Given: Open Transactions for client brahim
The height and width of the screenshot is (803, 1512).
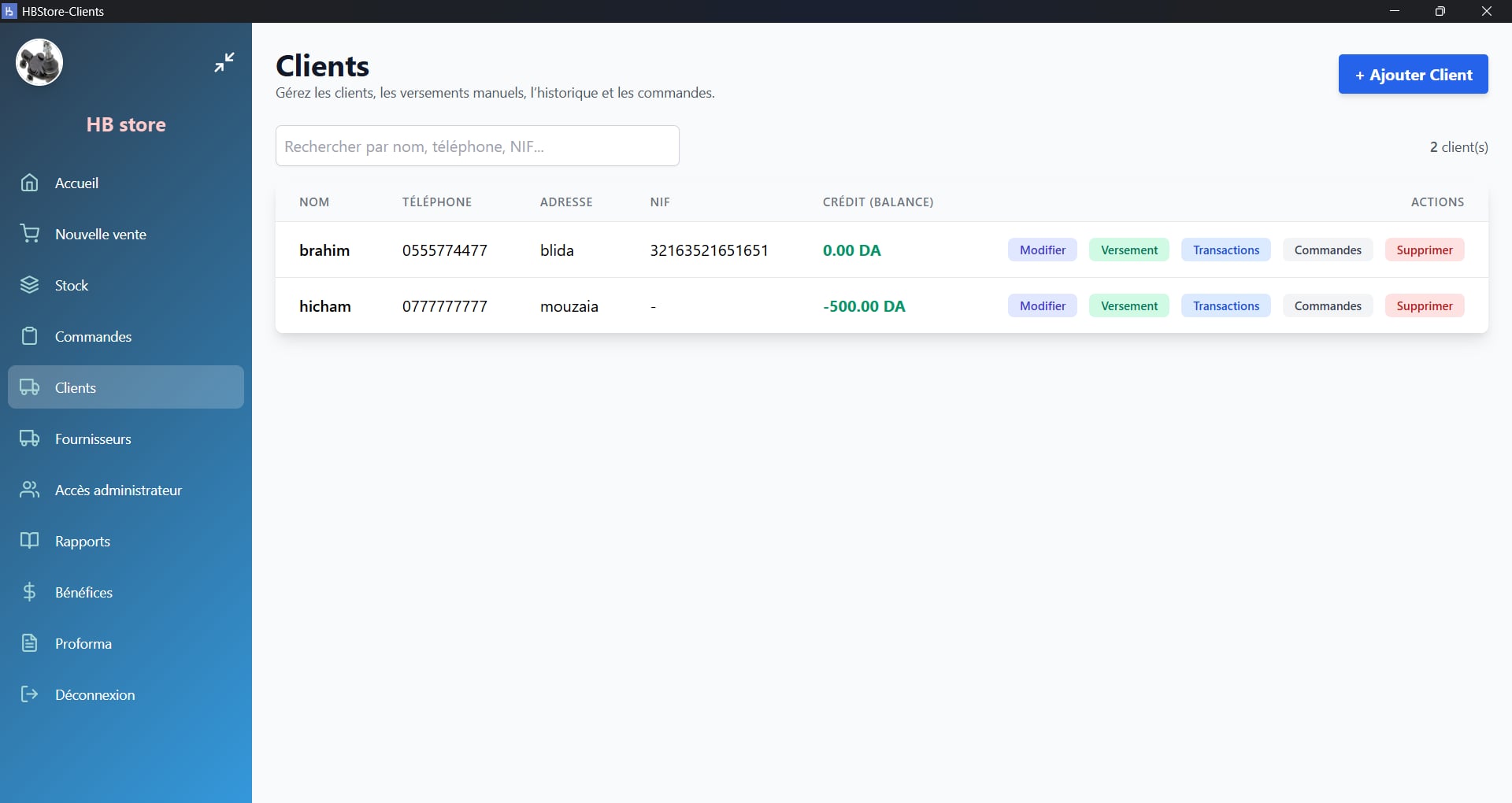Looking at the screenshot, I should click(x=1225, y=250).
